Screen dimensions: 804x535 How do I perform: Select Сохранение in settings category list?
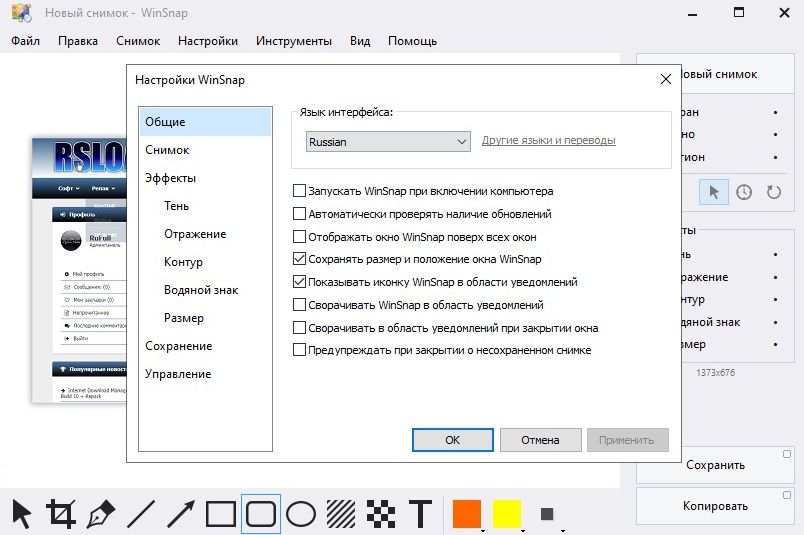point(205,346)
